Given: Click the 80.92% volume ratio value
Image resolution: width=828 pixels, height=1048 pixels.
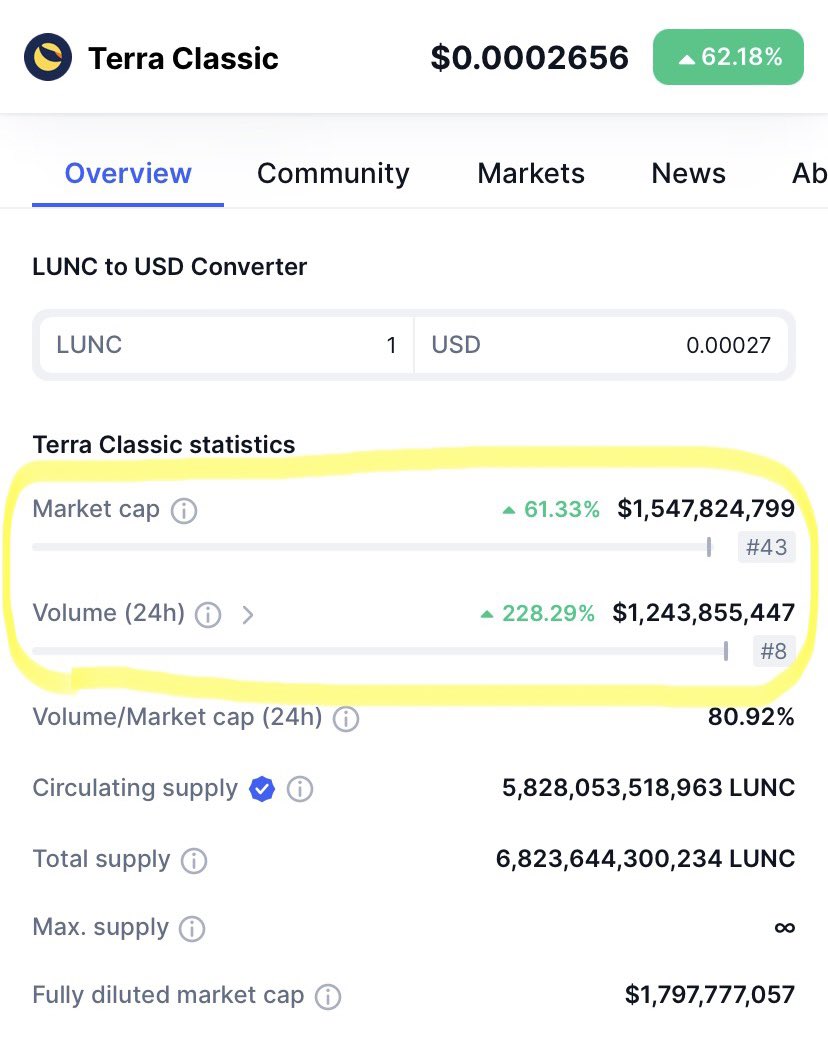Looking at the screenshot, I should coord(751,717).
